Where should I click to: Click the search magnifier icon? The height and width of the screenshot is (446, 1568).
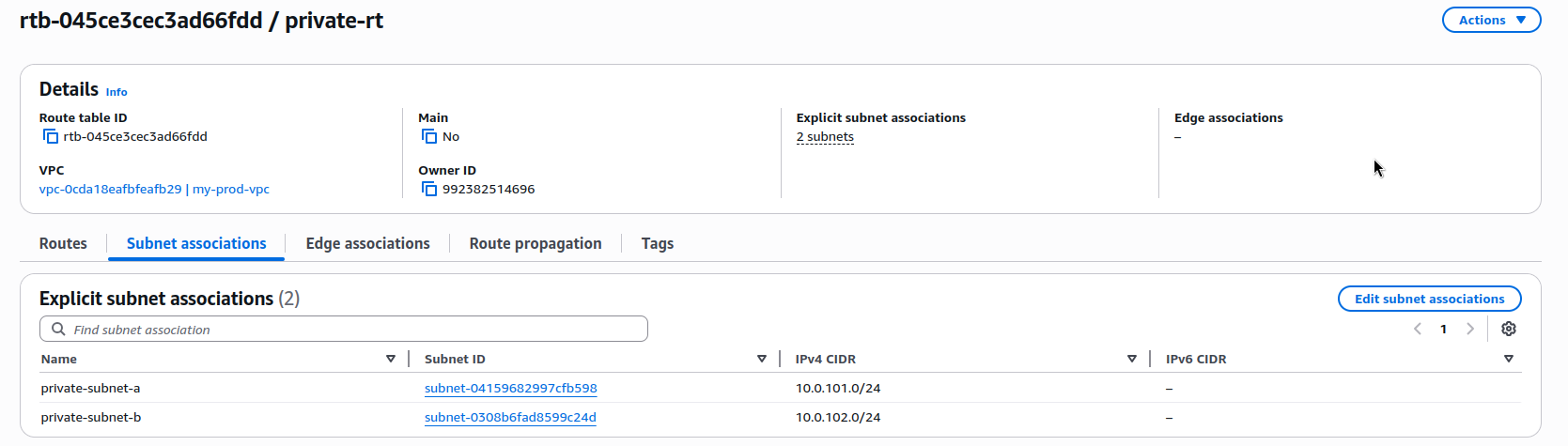[58, 330]
